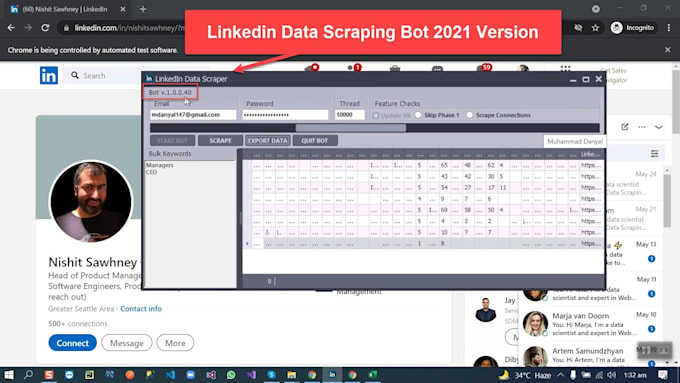Collapse the messaging panel with chevron

[659, 127]
